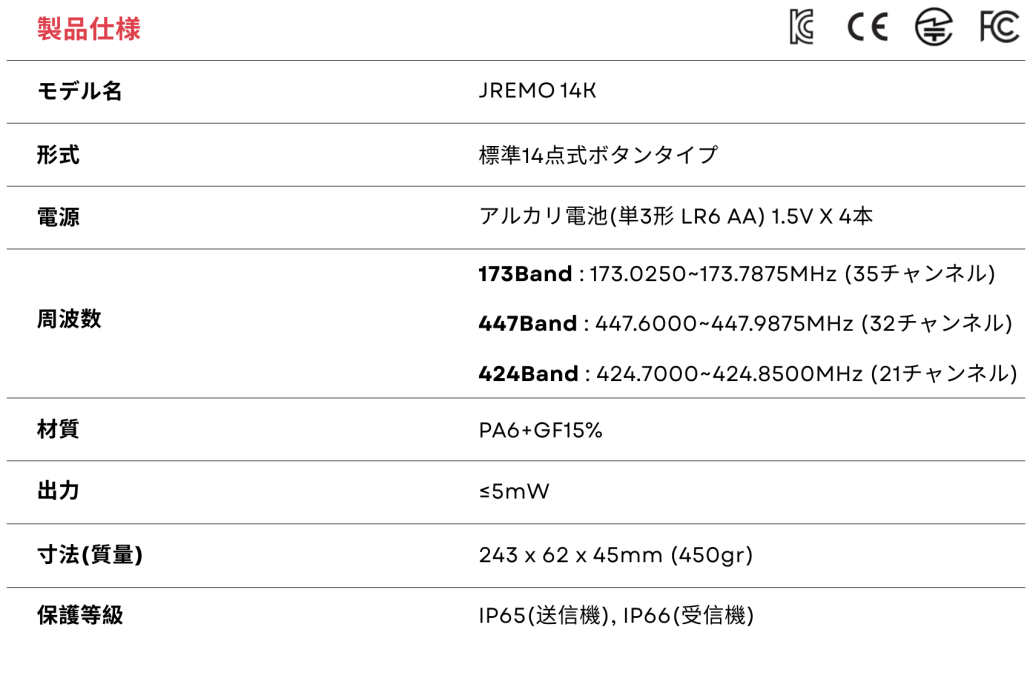This screenshot has width=1030, height=687.
Task: Click the 424Band frequency line
Action: coord(747,374)
